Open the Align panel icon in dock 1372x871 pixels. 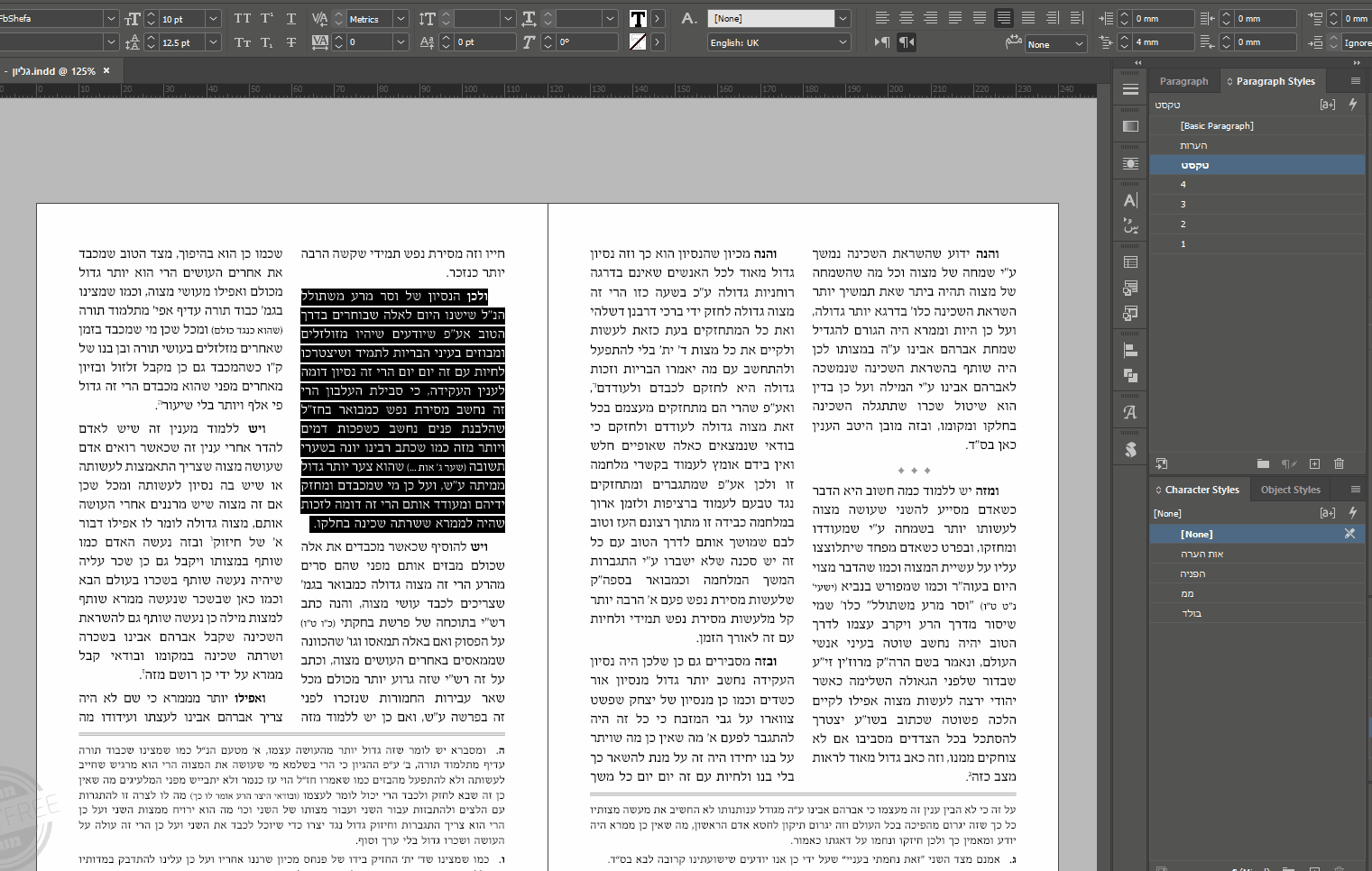pos(1130,351)
